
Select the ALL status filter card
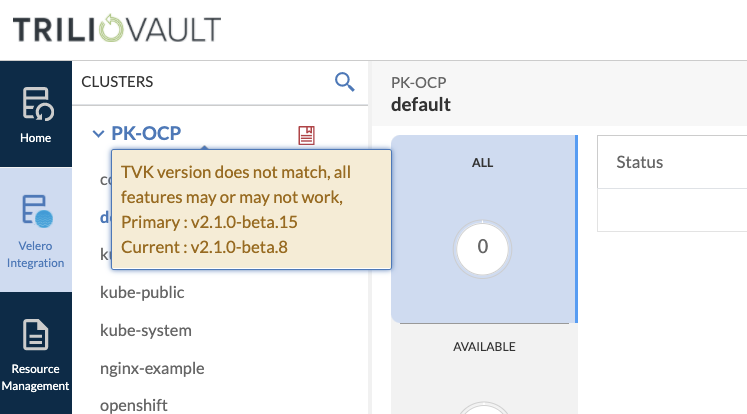pyautogui.click(x=483, y=228)
